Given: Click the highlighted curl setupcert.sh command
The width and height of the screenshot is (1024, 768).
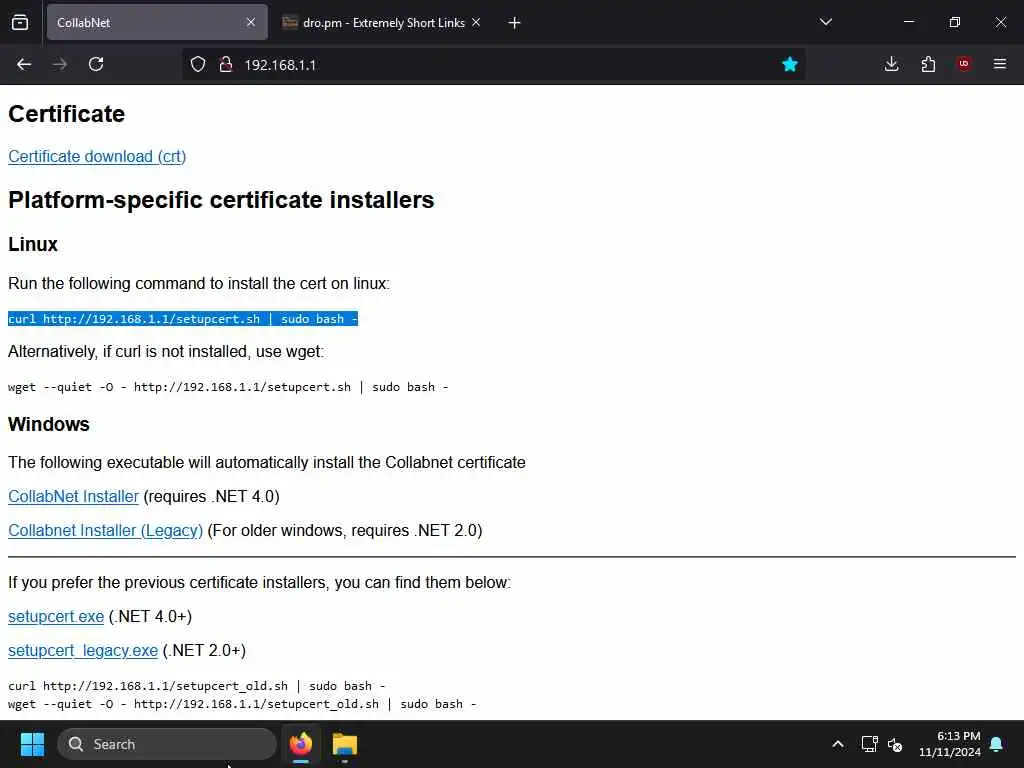Looking at the screenshot, I should (x=183, y=319).
